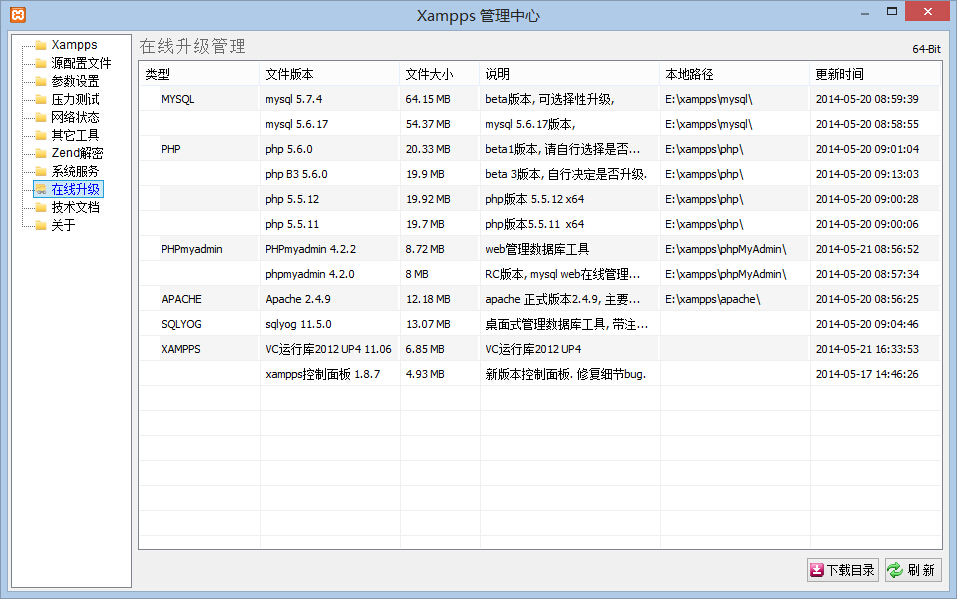The image size is (957, 599).
Task: Click the folder icon next to Zend解密
Action: coord(41,153)
